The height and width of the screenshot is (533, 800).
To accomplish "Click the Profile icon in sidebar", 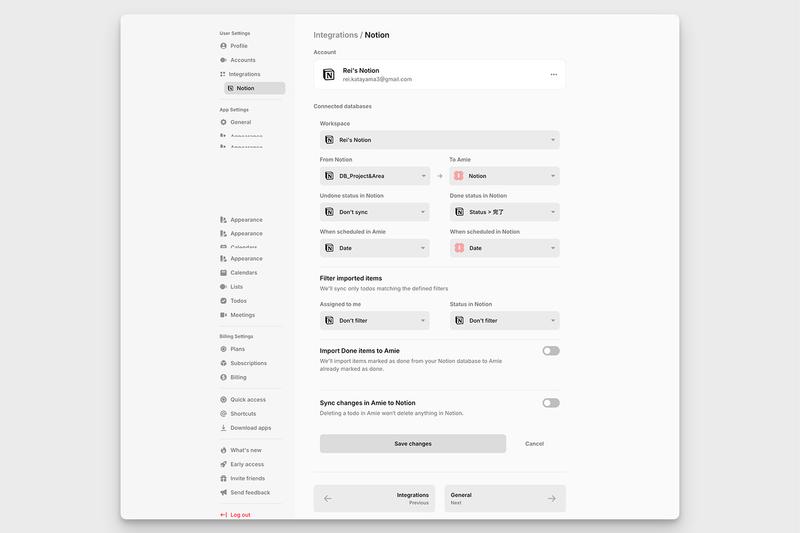I will click(x=224, y=46).
